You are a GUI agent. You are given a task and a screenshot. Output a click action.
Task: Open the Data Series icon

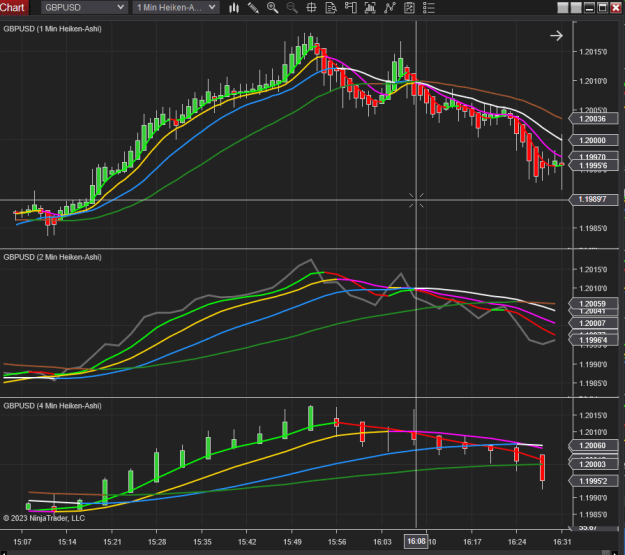(370, 8)
